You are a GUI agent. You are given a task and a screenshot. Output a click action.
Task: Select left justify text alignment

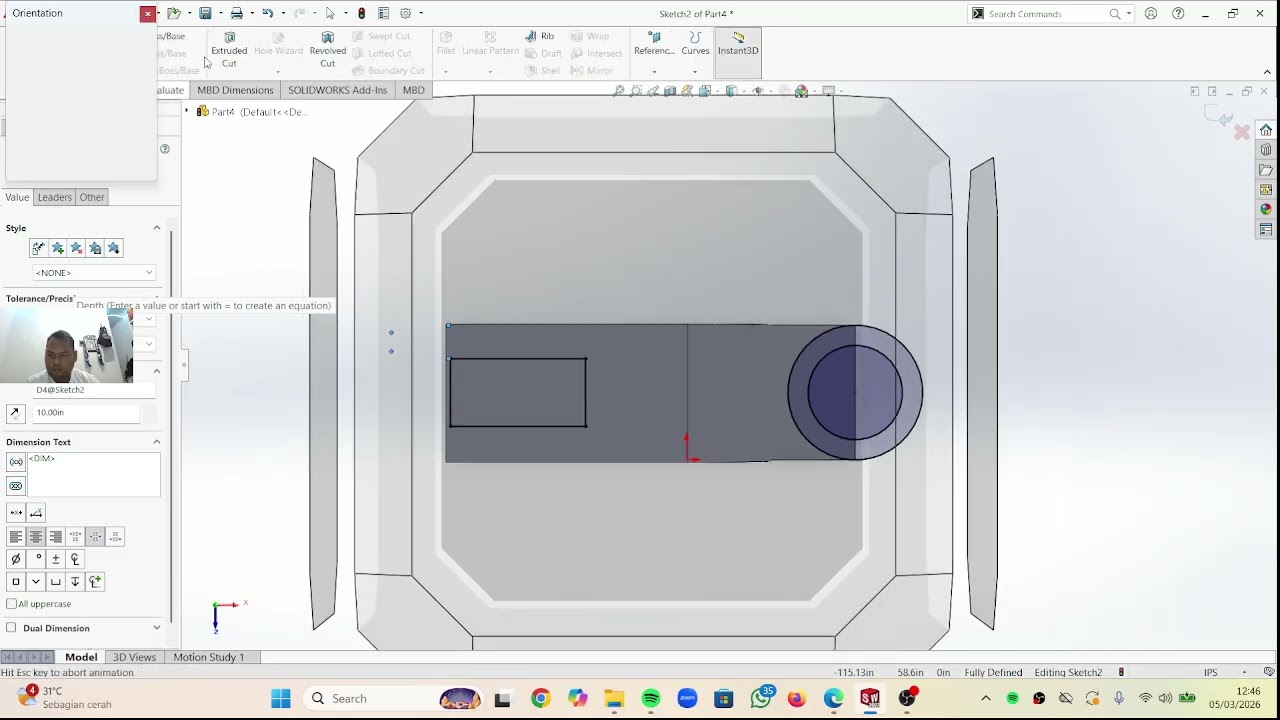tap(15, 537)
